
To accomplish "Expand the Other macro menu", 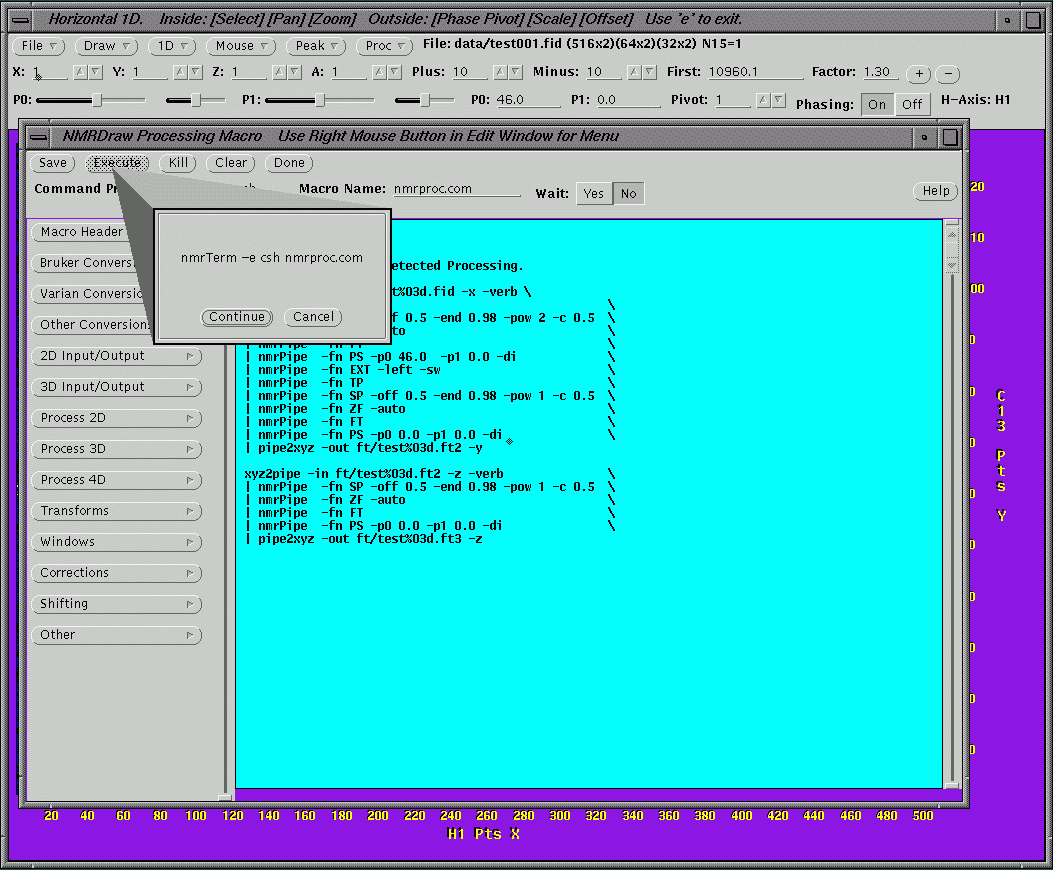I will pyautogui.click(x=116, y=635).
